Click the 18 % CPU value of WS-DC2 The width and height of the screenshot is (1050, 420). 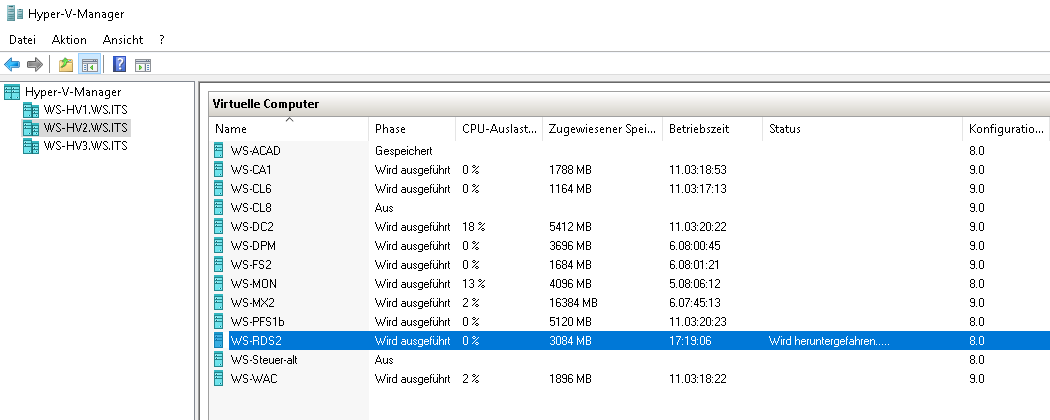[x=473, y=226]
